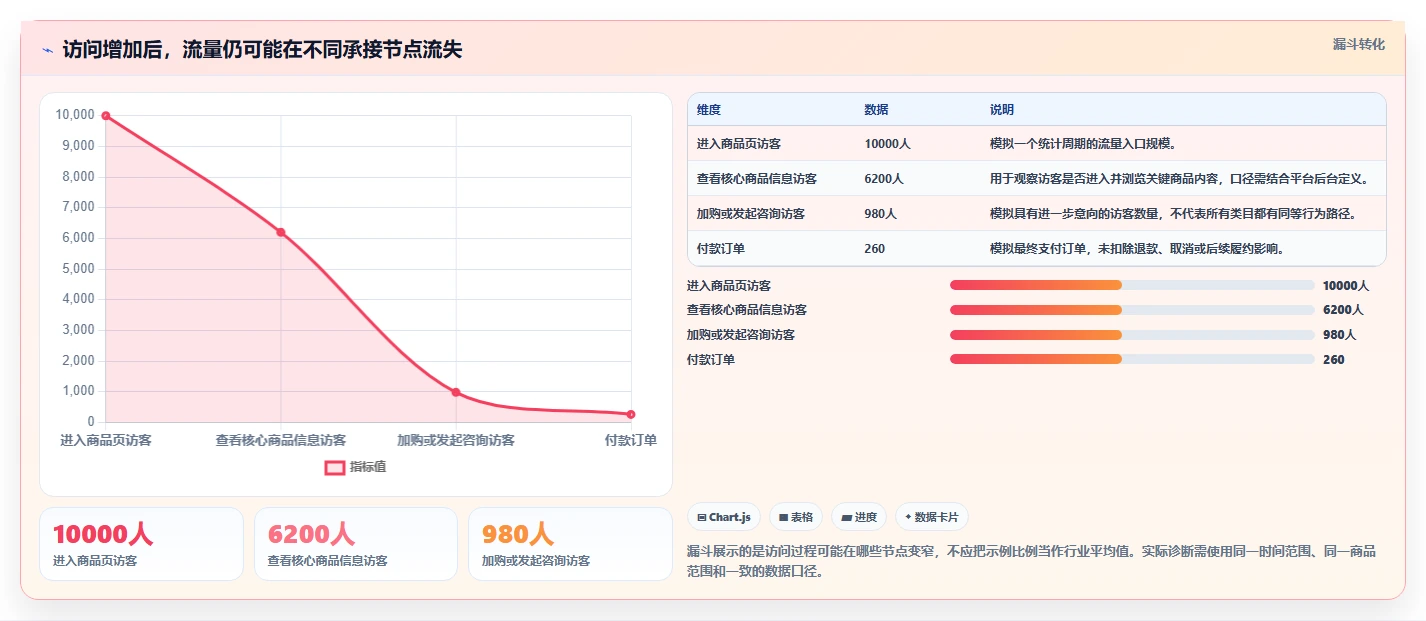
Task: Click the chart data point for 加购或发起咨询访客
Action: (x=456, y=392)
